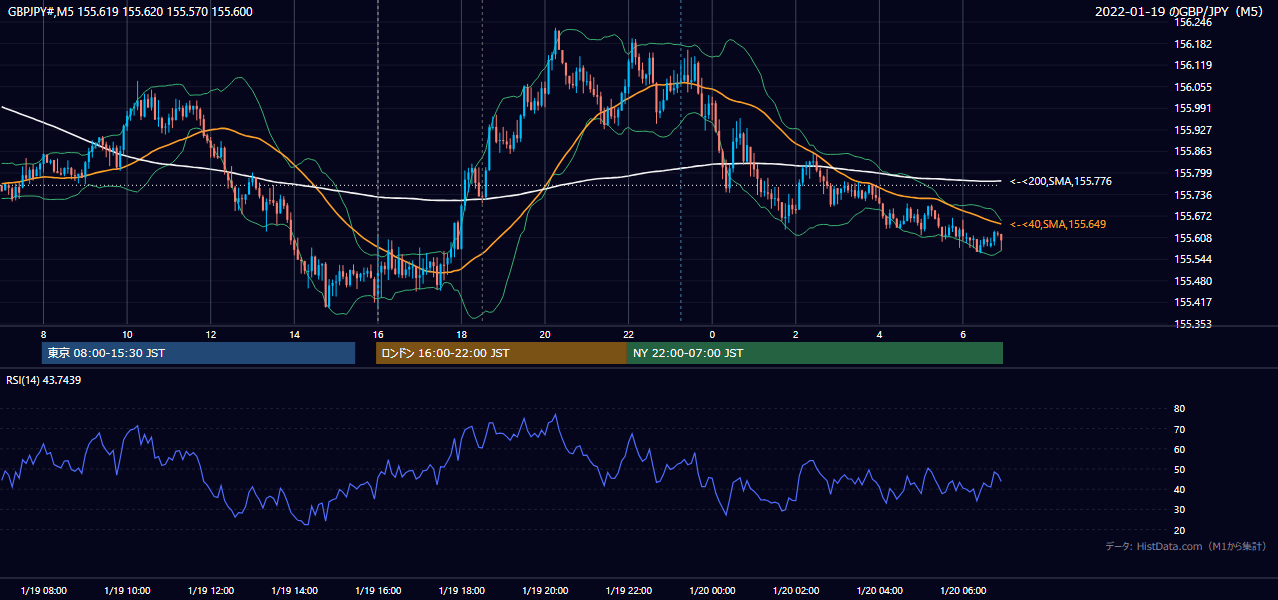Click the 1/19 16:00 time axis label
This screenshot has height=600, width=1278.
[377, 591]
